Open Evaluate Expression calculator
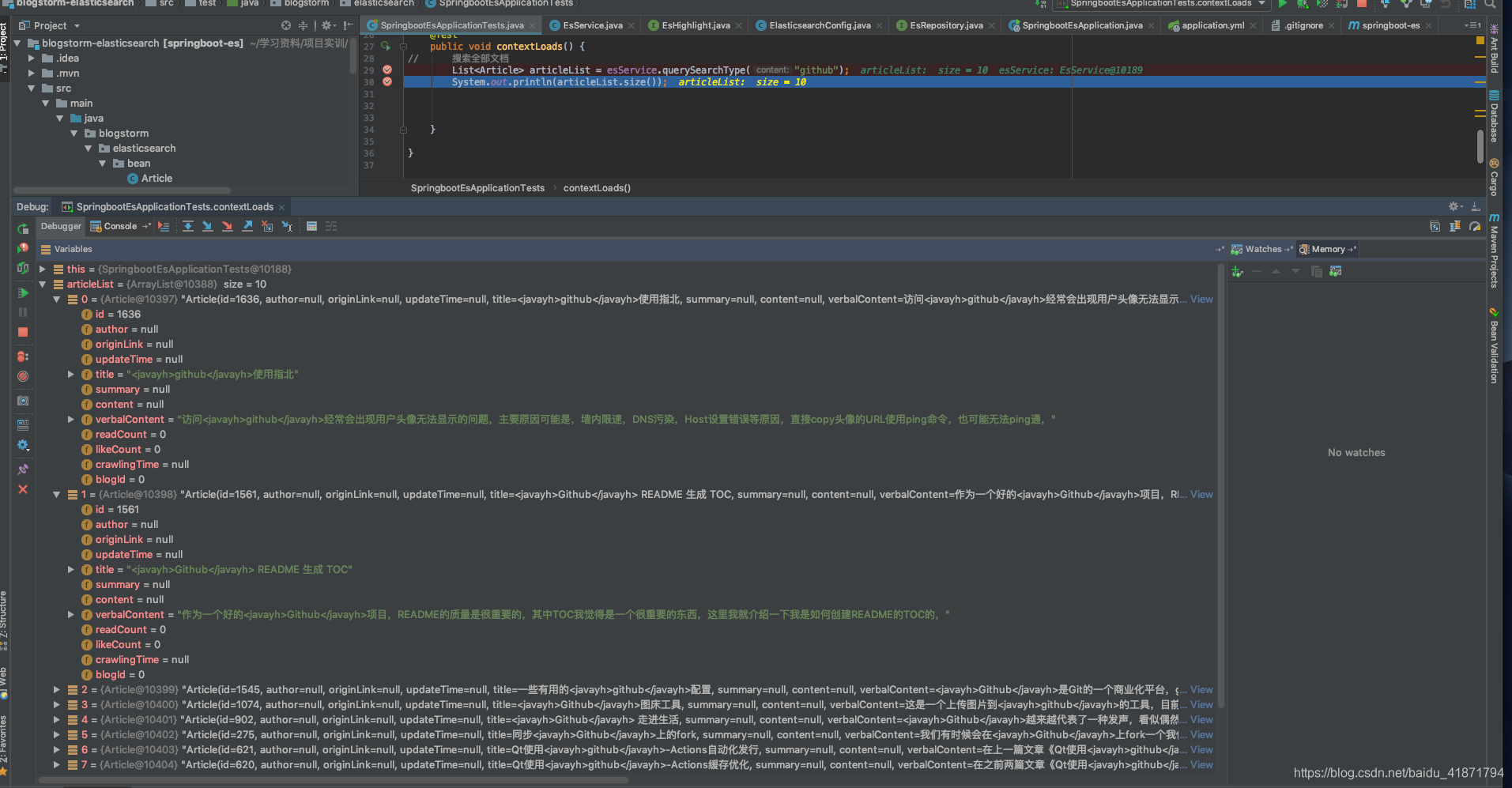The image size is (1512, 788). point(311,226)
